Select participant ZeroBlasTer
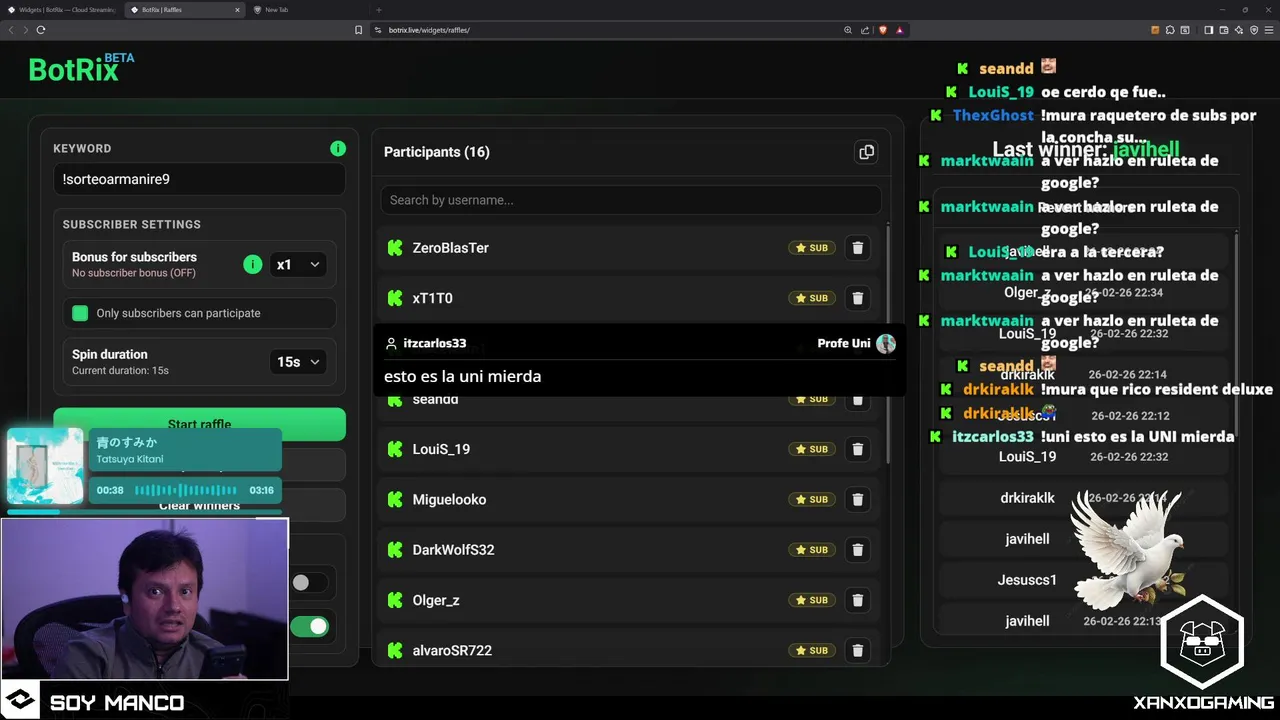The image size is (1280, 720). tap(450, 248)
